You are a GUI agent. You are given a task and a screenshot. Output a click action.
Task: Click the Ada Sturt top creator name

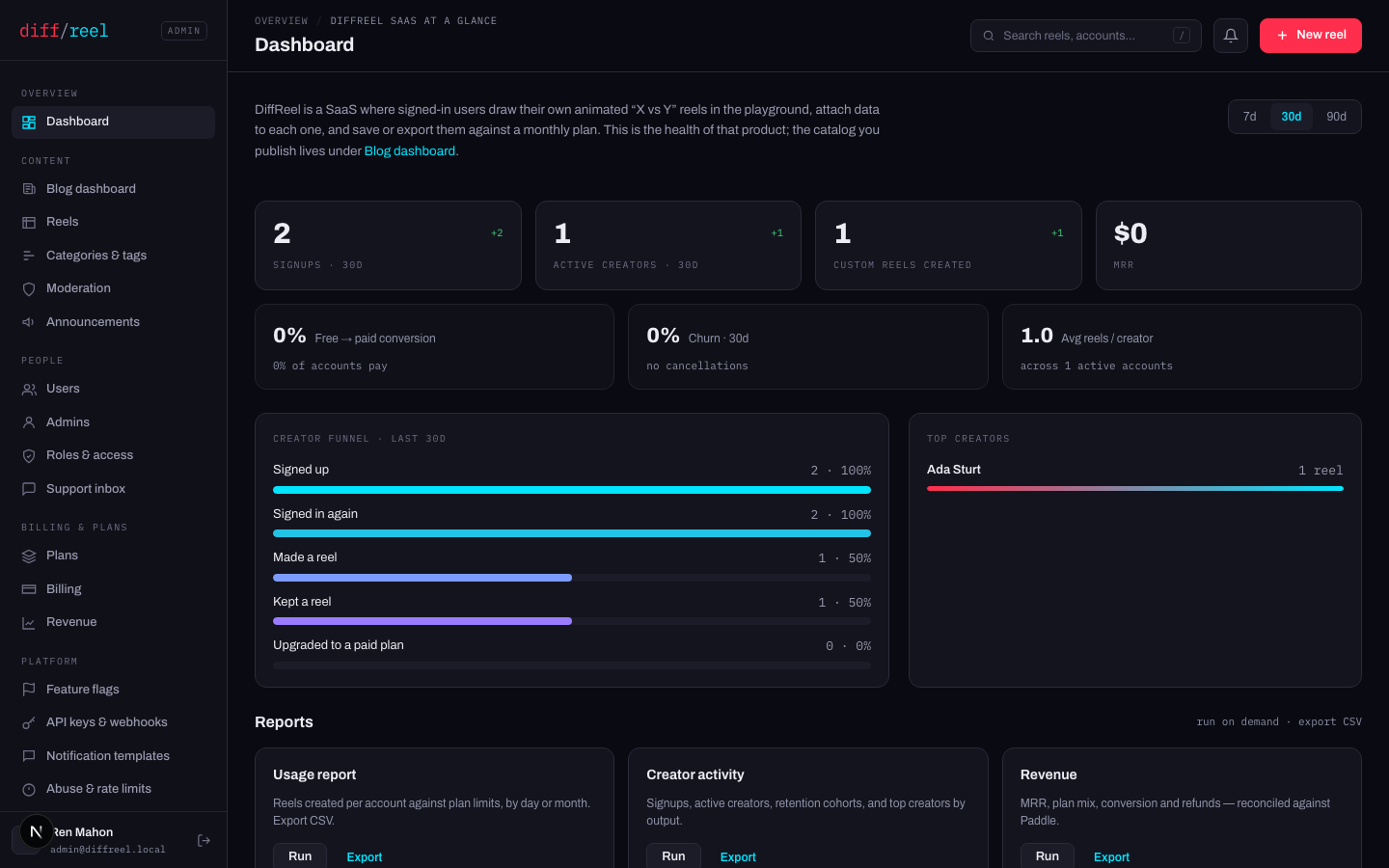pos(954,470)
